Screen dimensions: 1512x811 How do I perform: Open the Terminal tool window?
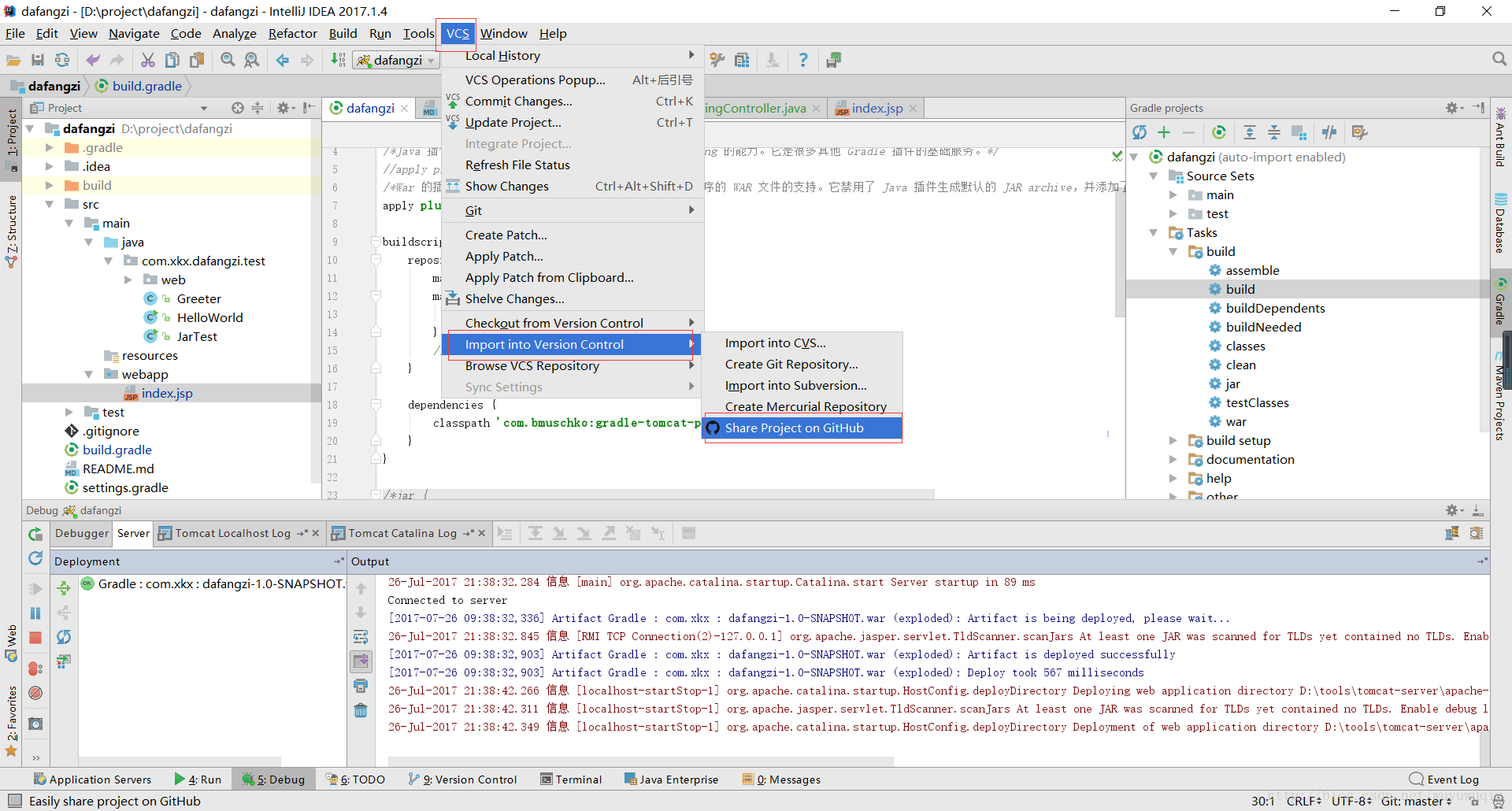coord(571,780)
